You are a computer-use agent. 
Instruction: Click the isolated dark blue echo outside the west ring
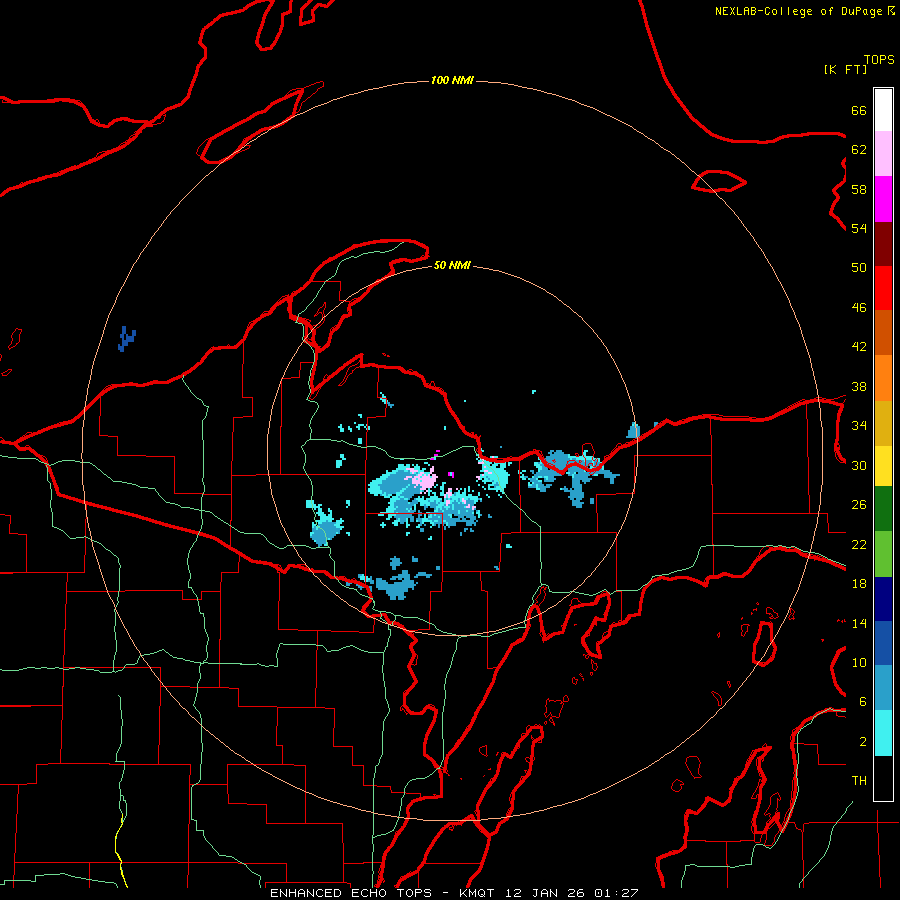[x=126, y=339]
